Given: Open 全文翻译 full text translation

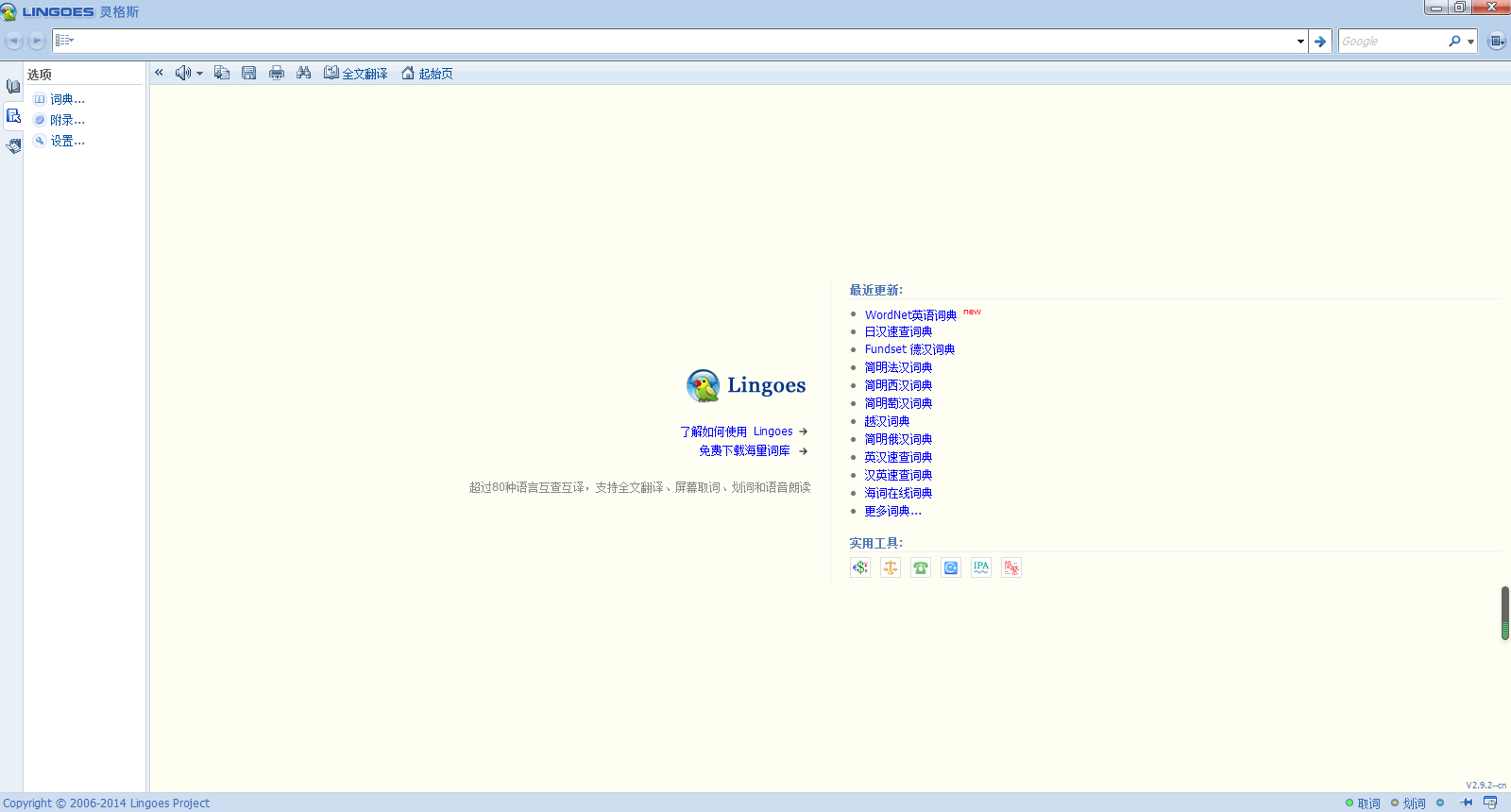Looking at the screenshot, I should [x=356, y=73].
